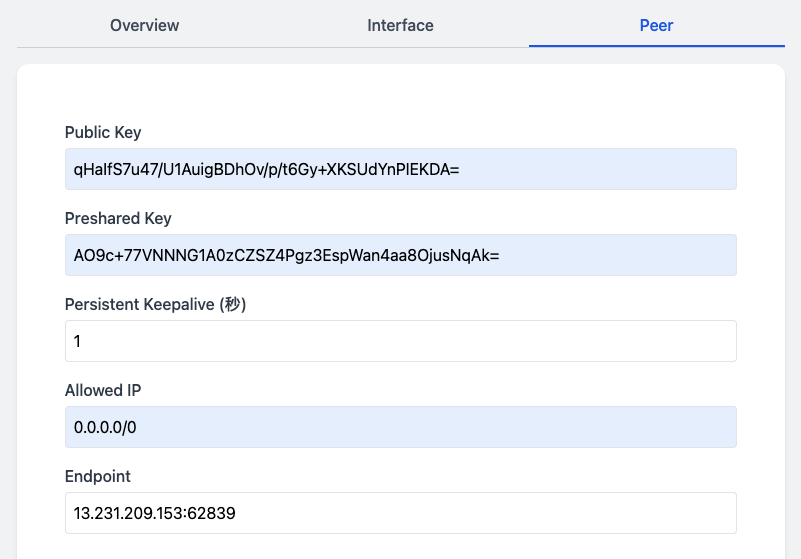The image size is (801, 559).
Task: Switch to the Overview tab
Action: click(x=144, y=25)
